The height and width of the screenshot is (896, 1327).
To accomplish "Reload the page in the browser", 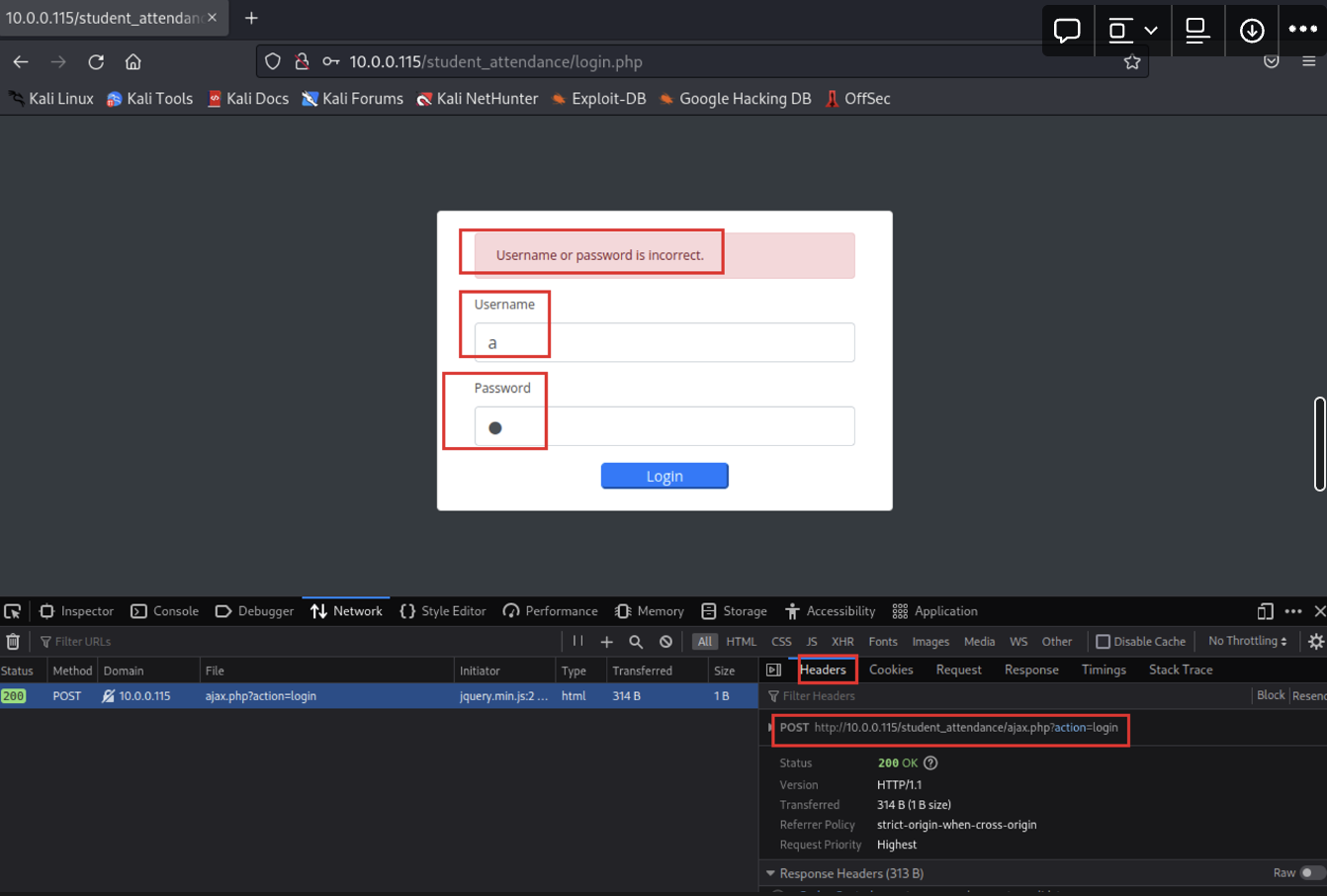I will click(96, 62).
